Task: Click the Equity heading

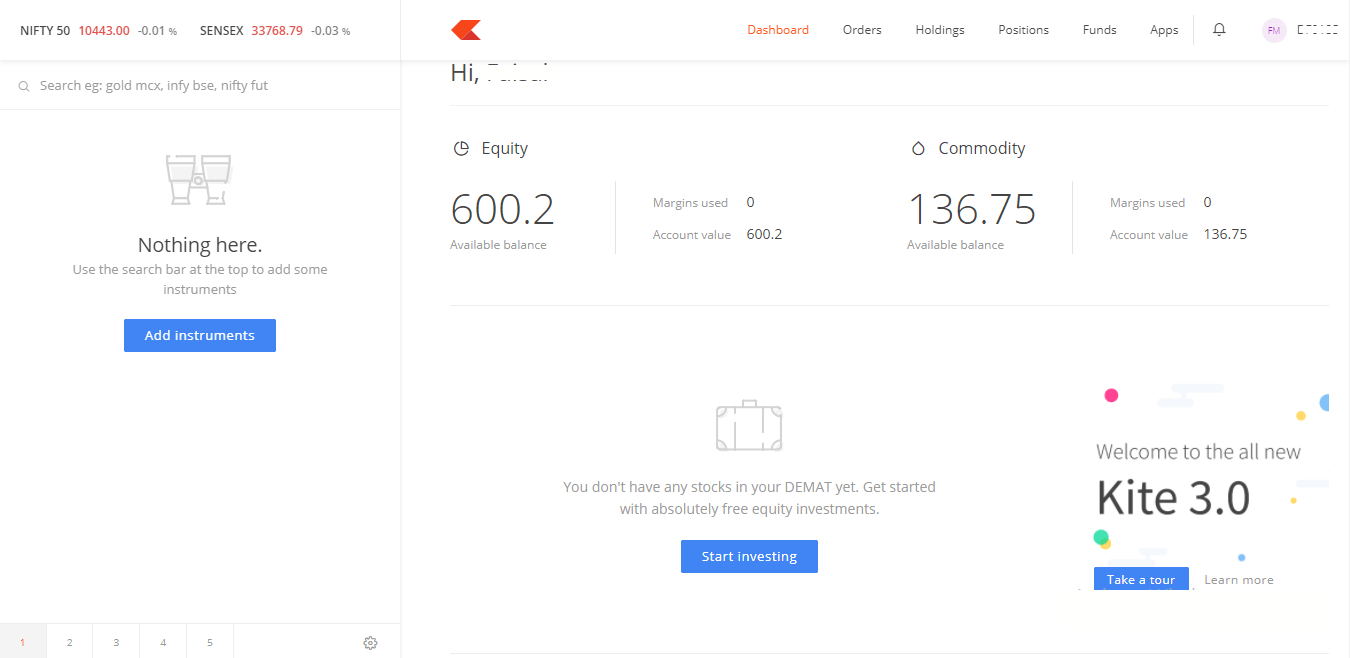Action: [x=504, y=148]
